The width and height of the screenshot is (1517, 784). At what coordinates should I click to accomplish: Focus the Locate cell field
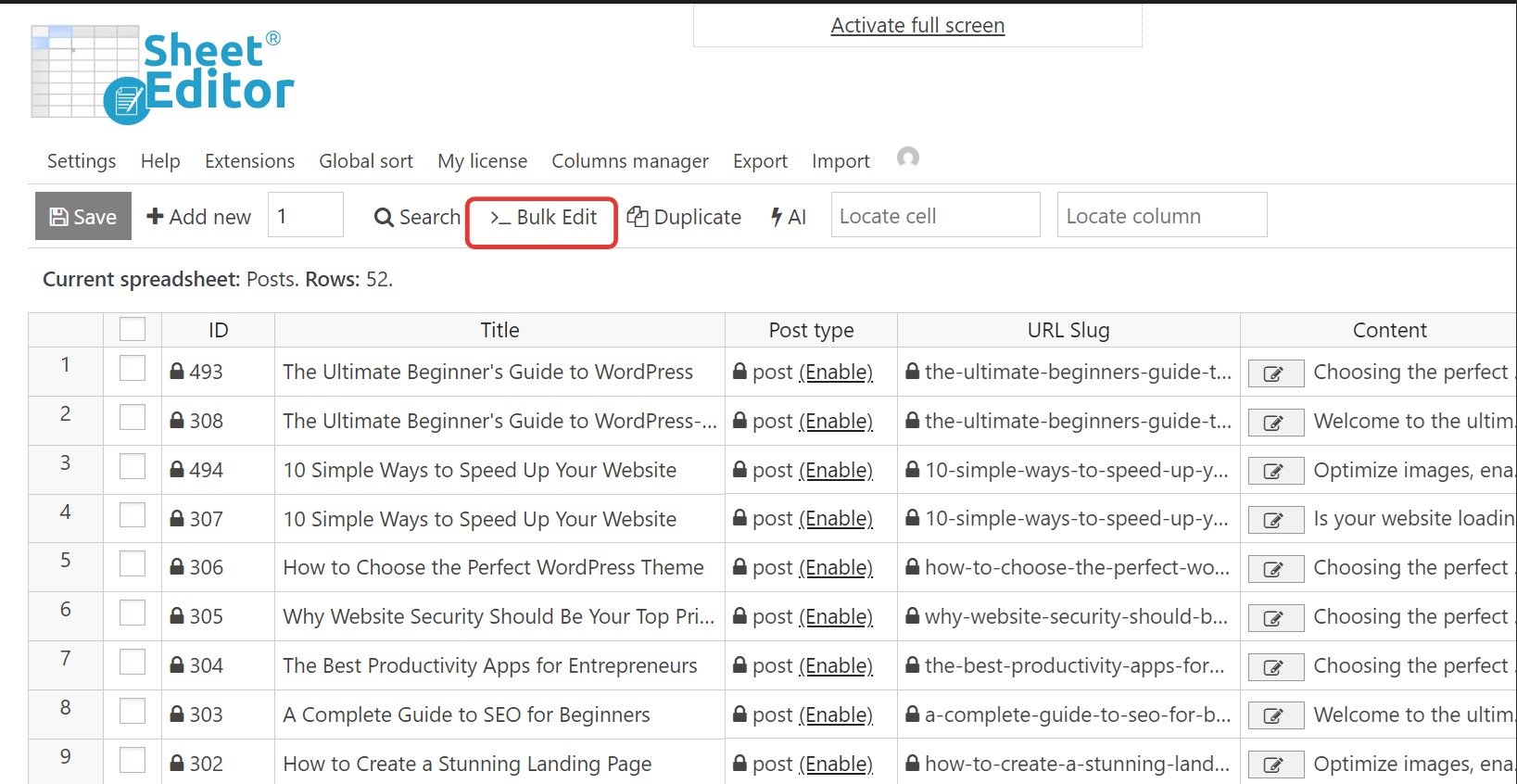pyautogui.click(x=936, y=215)
